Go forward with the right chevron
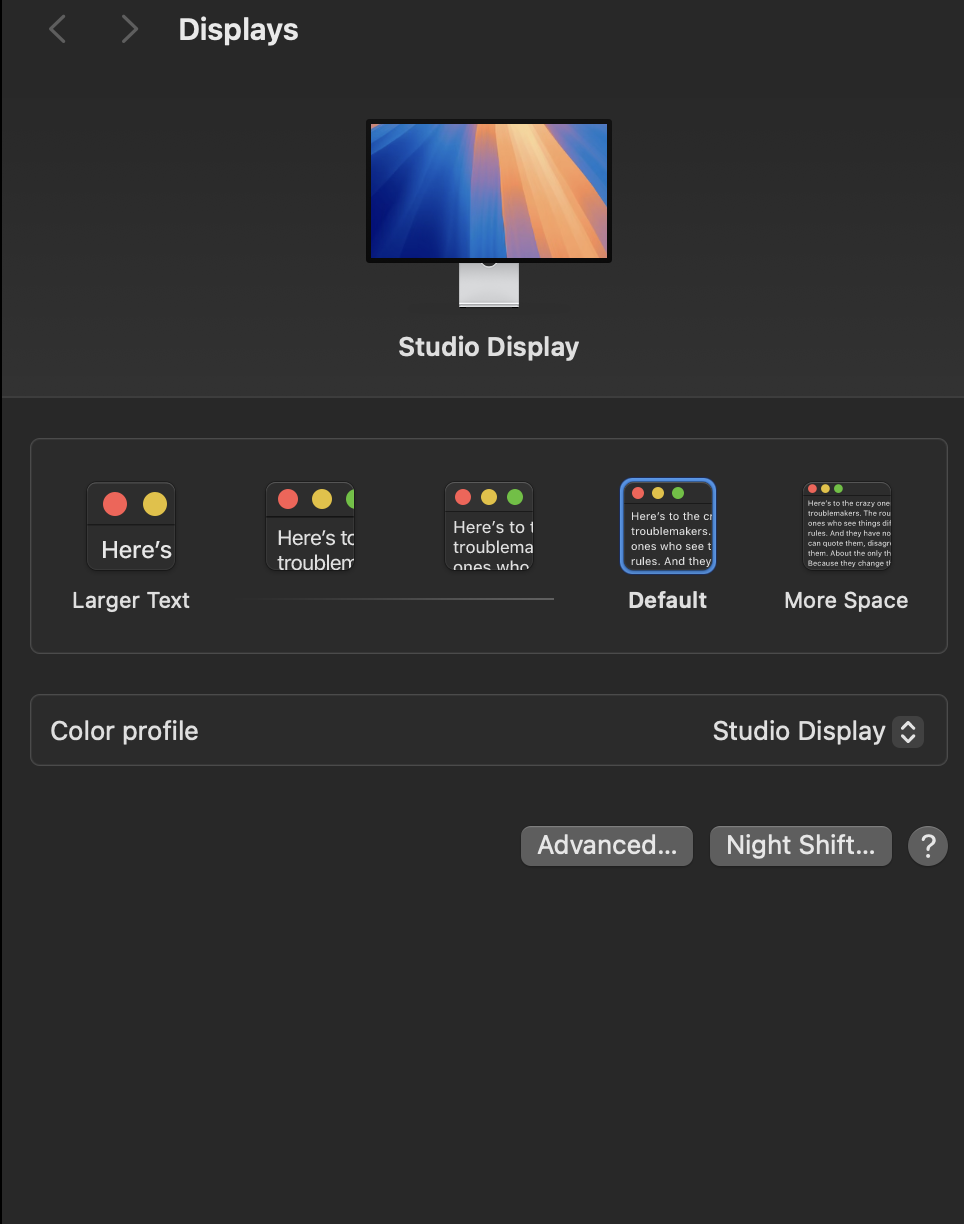This screenshot has height=1224, width=964. click(x=129, y=29)
